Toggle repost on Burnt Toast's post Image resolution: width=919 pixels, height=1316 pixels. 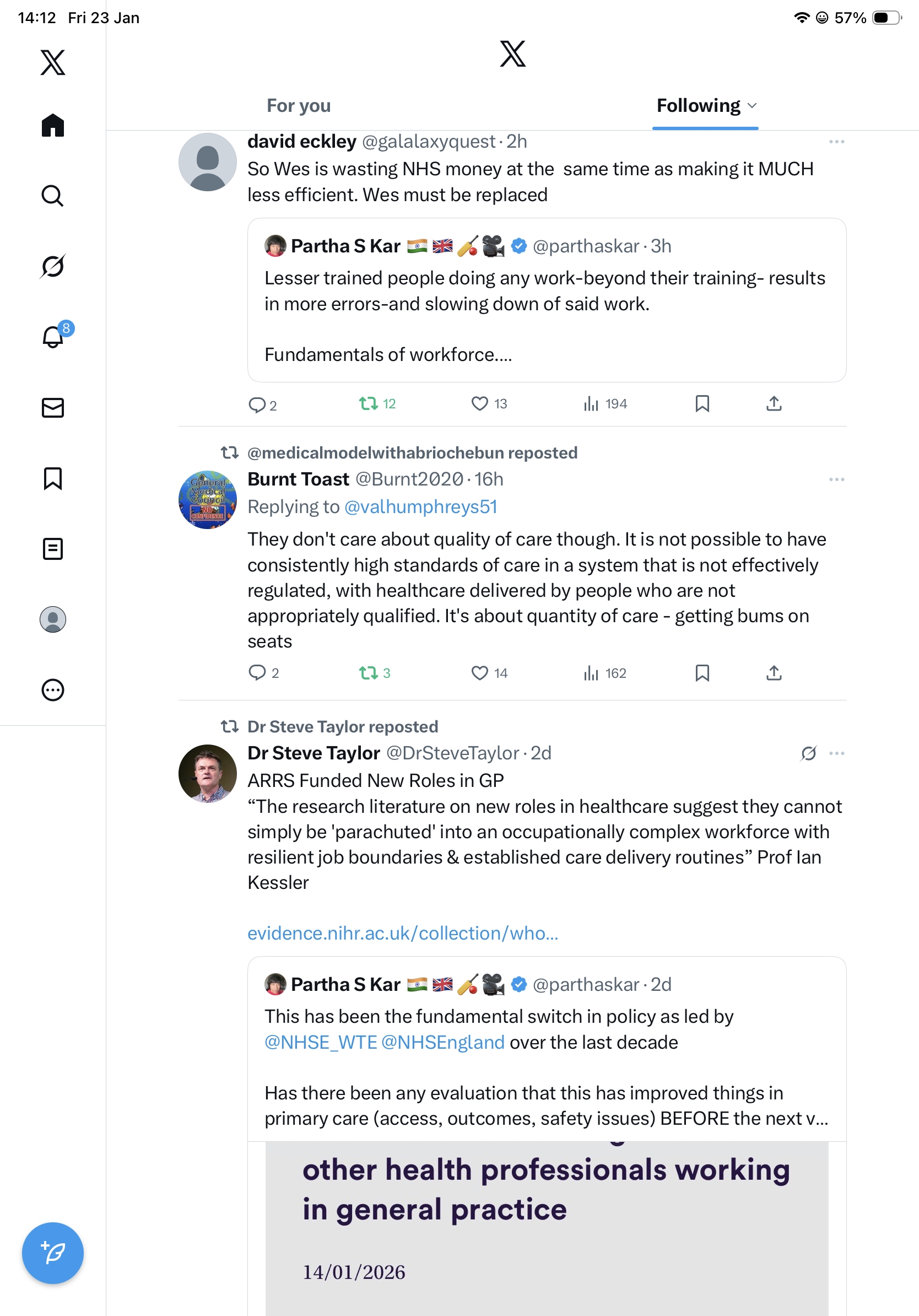(369, 672)
